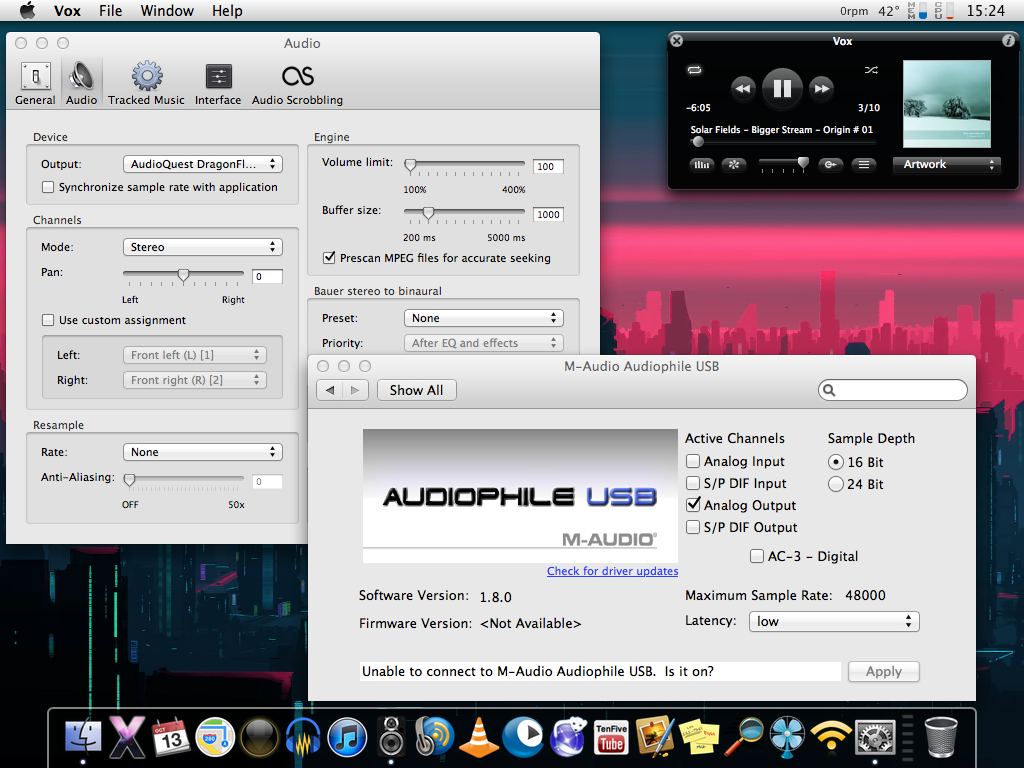The height and width of the screenshot is (768, 1024).
Task: Enable the S/P DIF Input checkbox
Action: coord(693,483)
